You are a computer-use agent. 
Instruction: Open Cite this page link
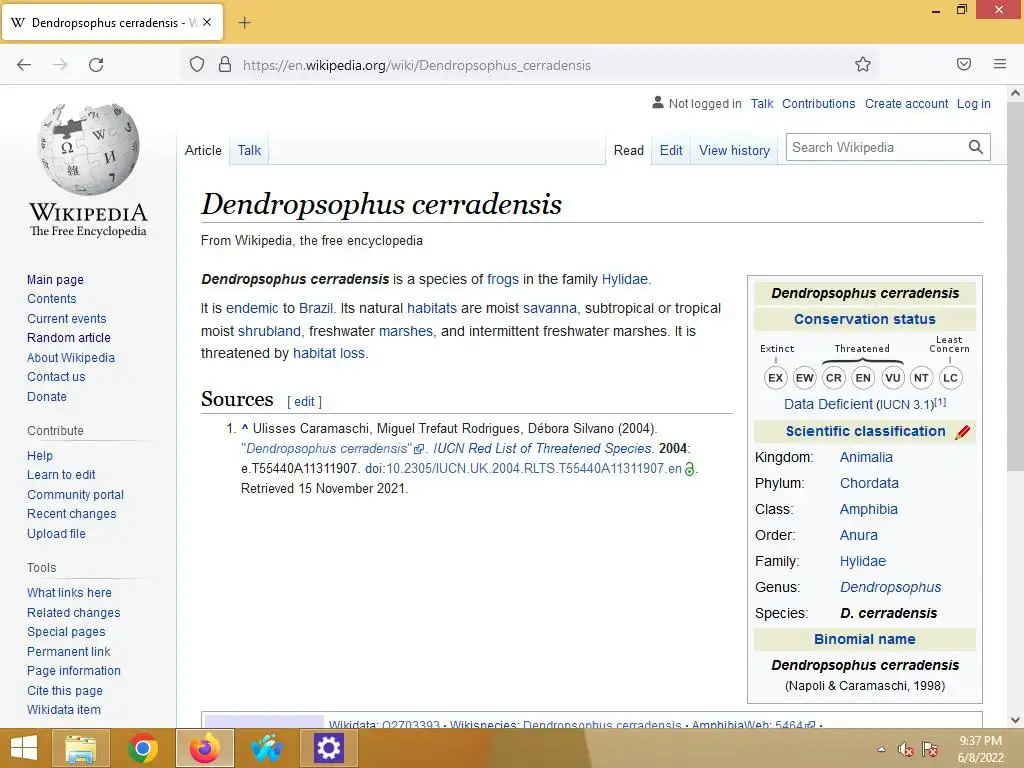pyautogui.click(x=65, y=690)
